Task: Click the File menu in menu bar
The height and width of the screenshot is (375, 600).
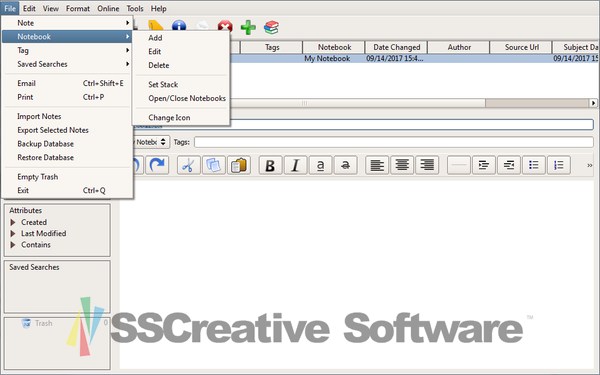Action: click(x=10, y=8)
